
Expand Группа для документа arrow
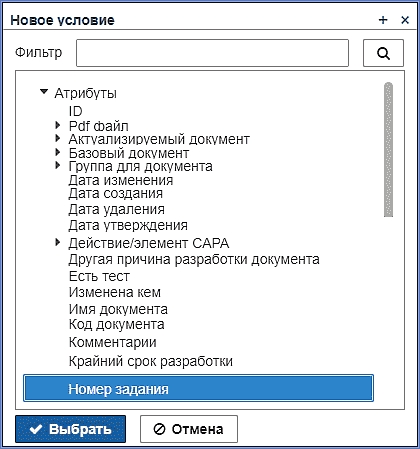[x=58, y=165]
